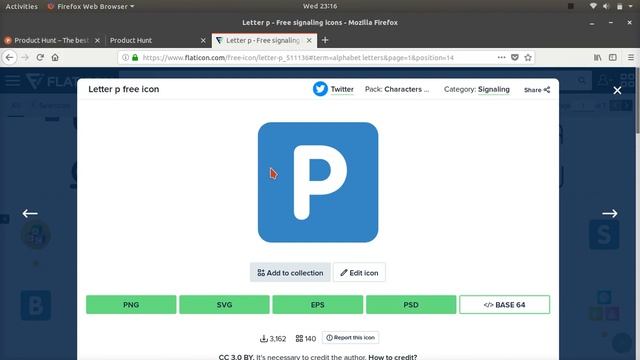Open the clock Wed 23:16 calendar
Viewport: 640px width, 360px height.
[320, 6]
